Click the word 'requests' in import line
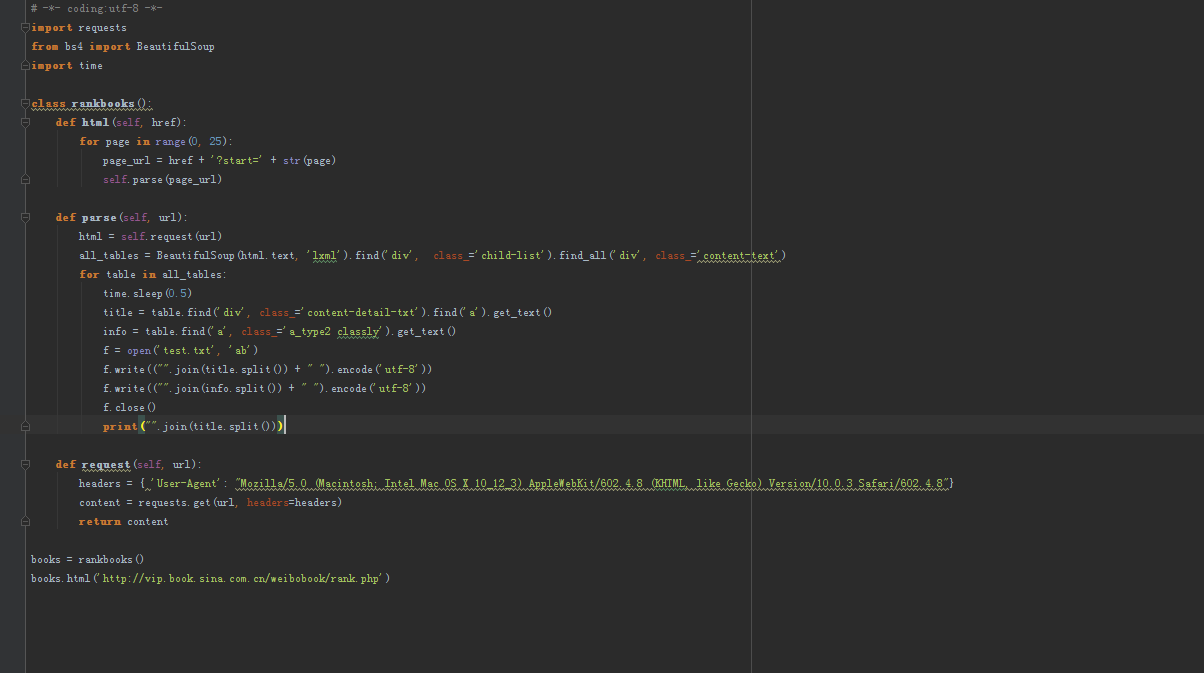The height and width of the screenshot is (673, 1204). tap(103, 27)
